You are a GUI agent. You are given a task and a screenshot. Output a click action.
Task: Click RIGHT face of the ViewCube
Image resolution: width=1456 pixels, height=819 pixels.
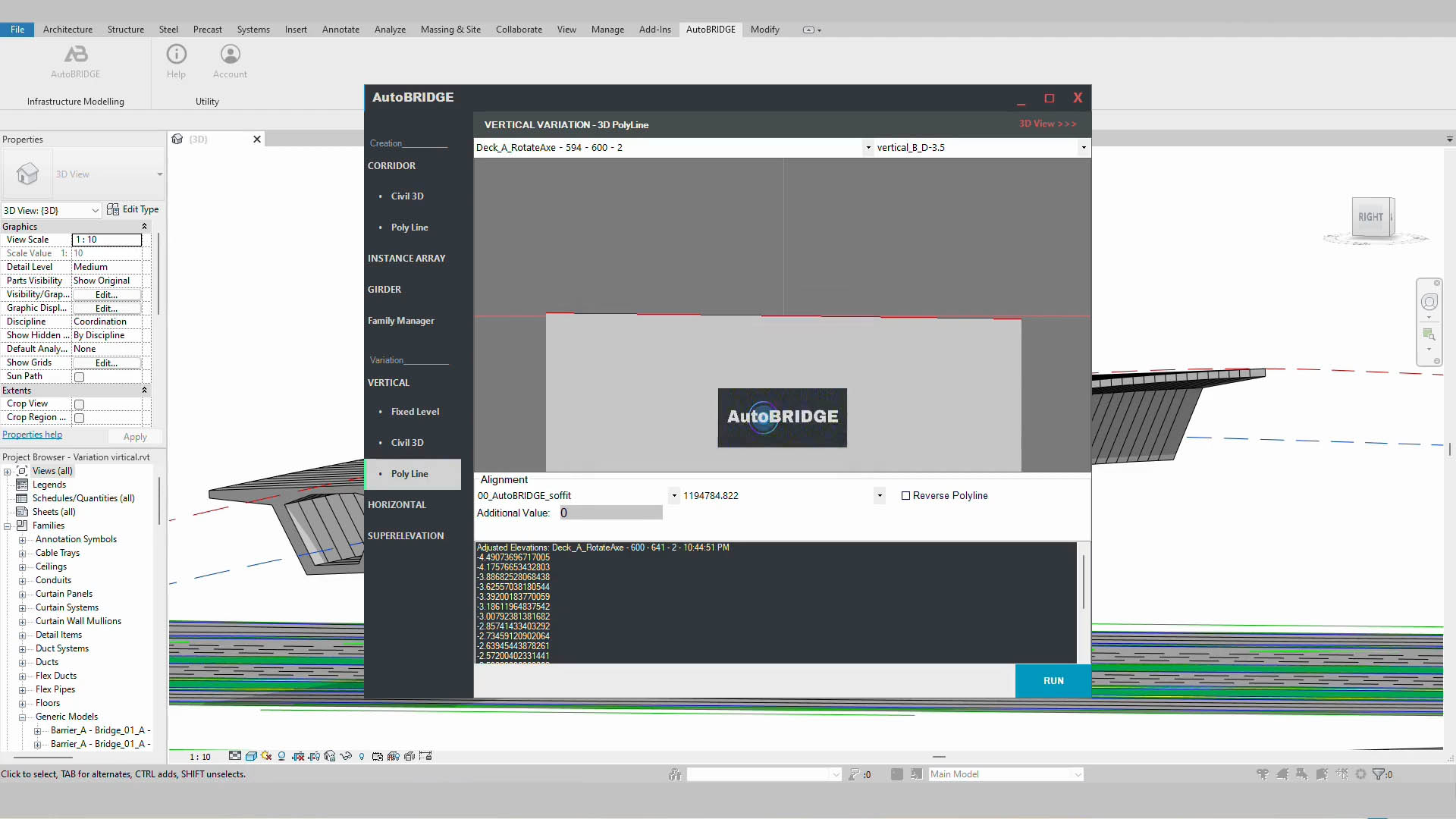point(1370,217)
